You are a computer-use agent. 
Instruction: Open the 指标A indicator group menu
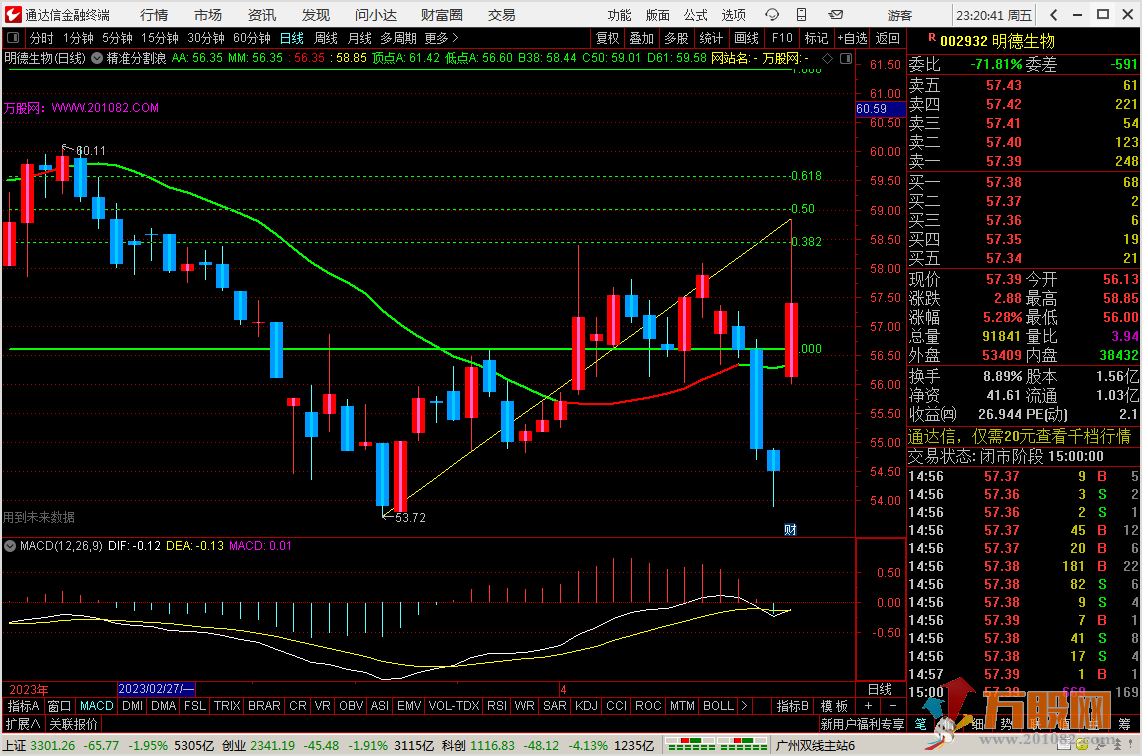23,706
